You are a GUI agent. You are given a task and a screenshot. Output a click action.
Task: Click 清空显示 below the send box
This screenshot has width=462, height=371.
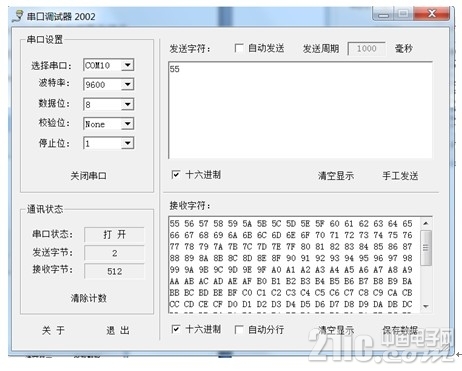336,175
